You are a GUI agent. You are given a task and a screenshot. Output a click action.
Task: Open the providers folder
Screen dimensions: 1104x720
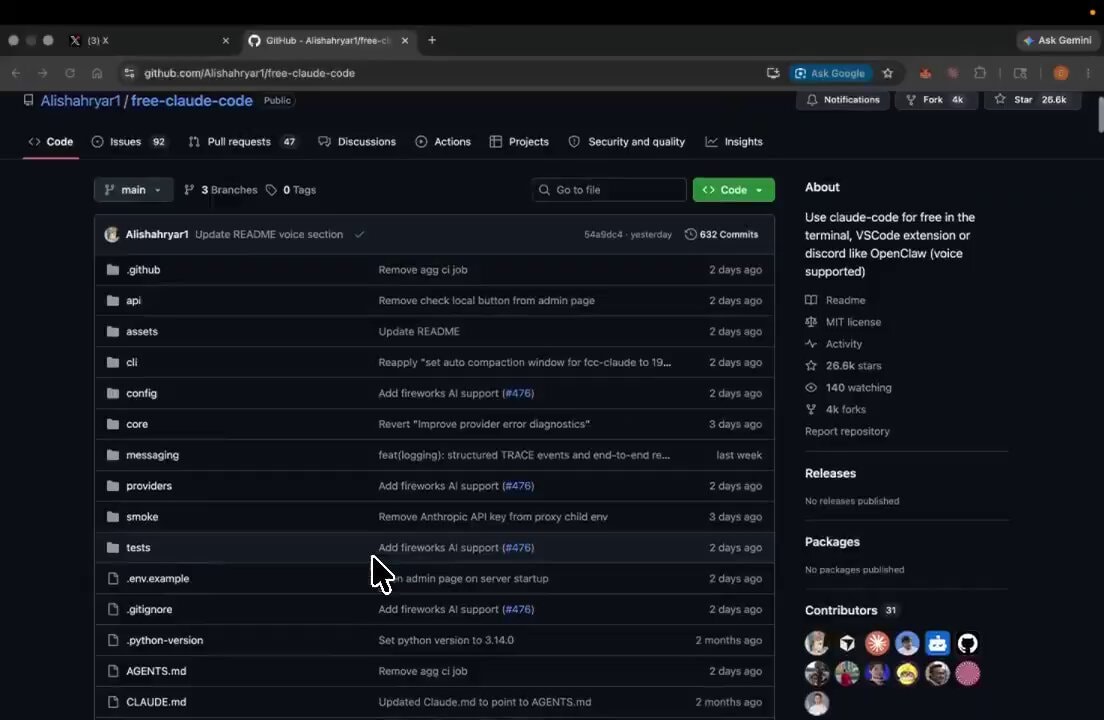tap(149, 486)
